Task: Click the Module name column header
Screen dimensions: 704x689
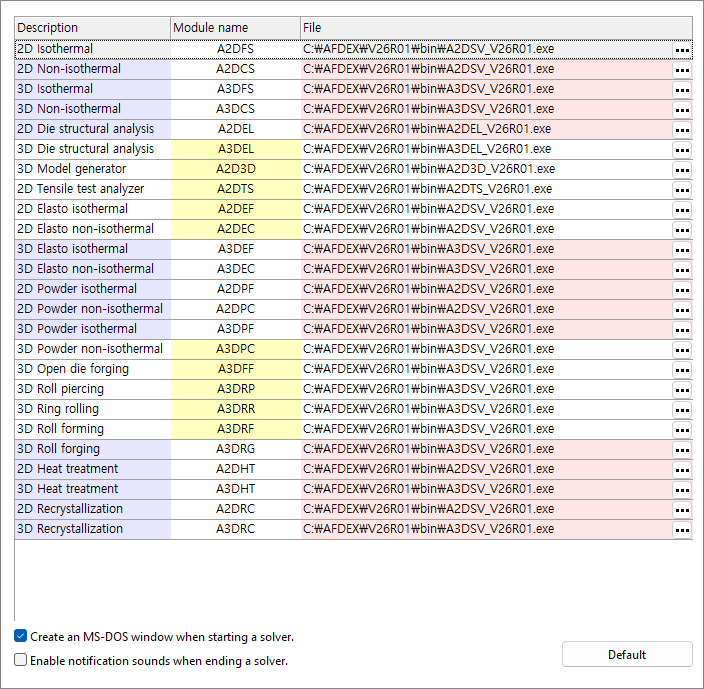Action: tap(236, 28)
